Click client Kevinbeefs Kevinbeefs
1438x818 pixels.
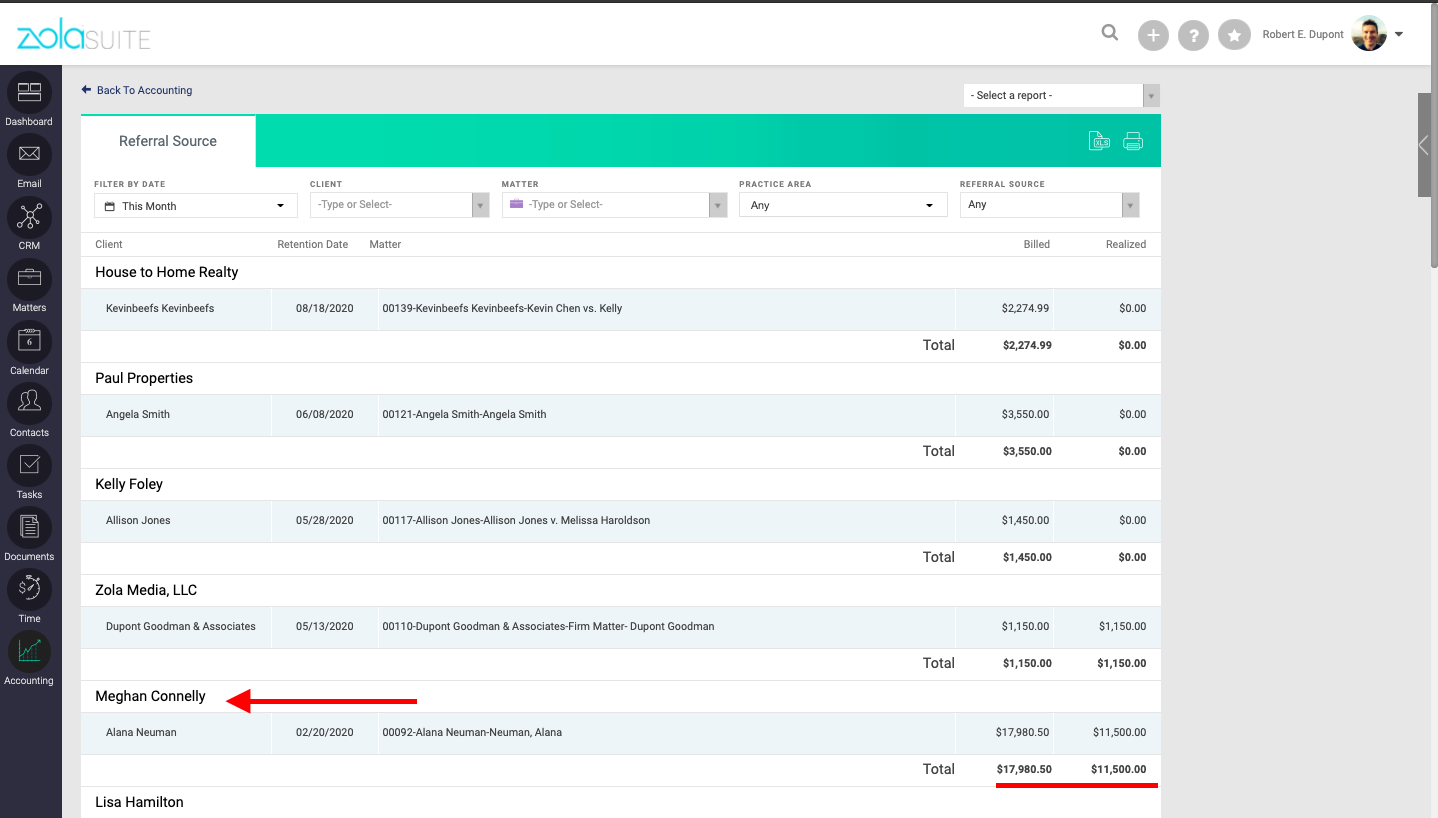(160, 308)
